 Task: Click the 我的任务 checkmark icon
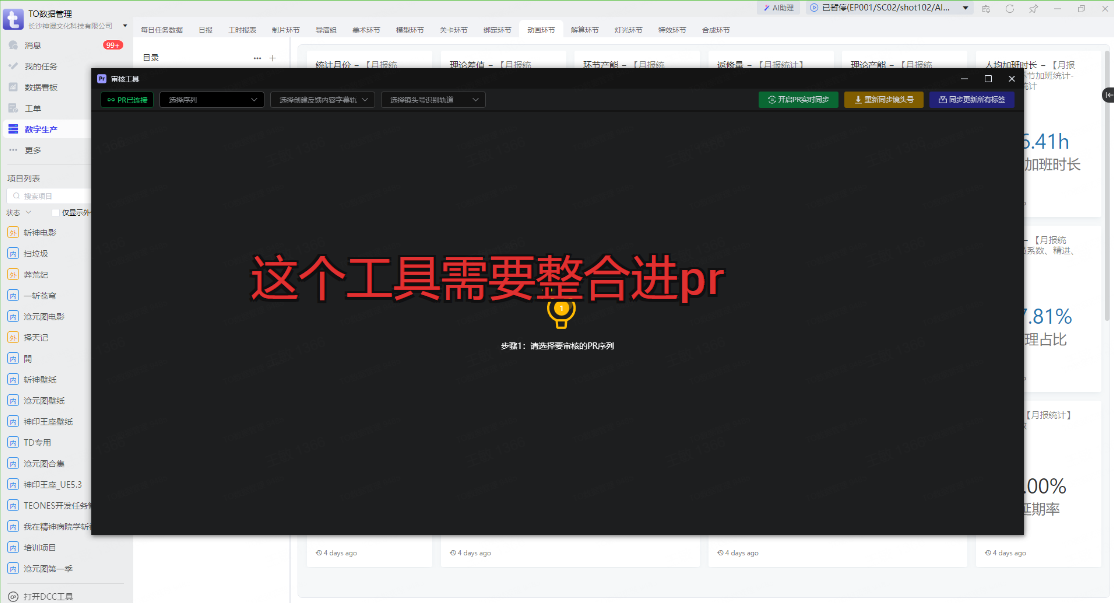(13, 66)
